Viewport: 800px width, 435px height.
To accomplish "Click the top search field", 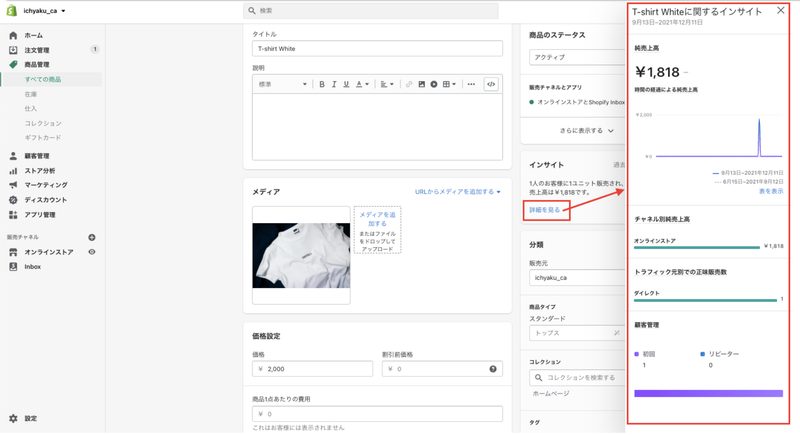I will tap(371, 11).
